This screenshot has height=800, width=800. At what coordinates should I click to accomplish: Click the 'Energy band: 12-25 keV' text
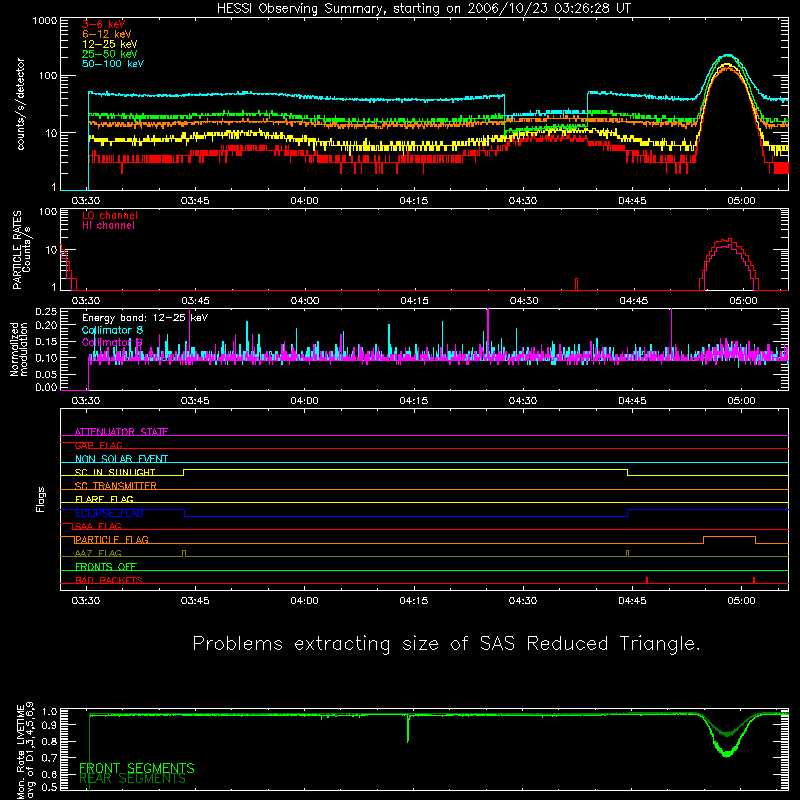click(145, 318)
